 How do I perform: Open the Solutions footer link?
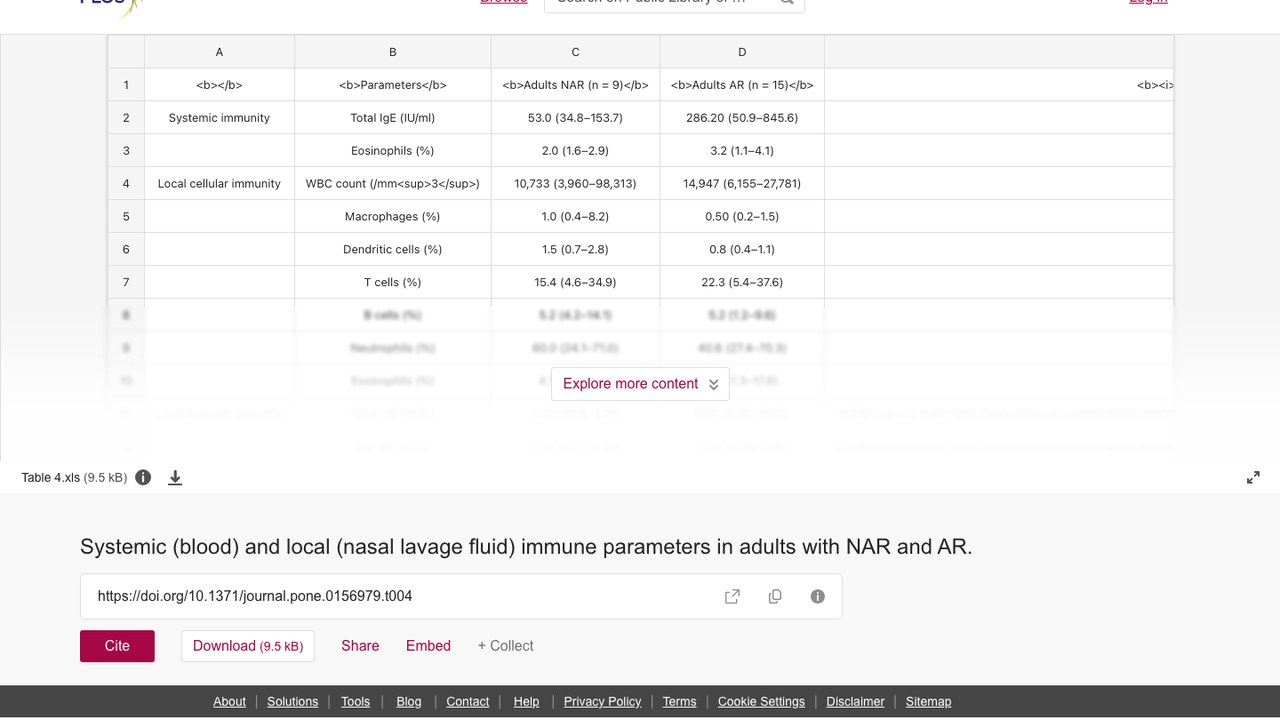(293, 702)
